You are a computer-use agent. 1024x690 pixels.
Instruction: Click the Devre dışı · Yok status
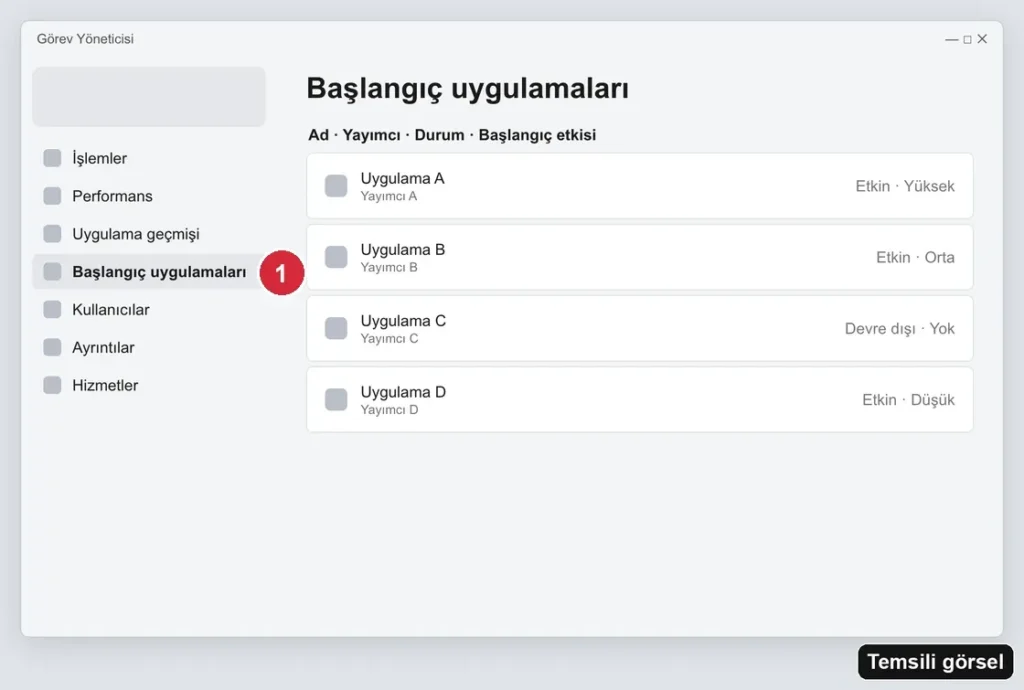900,328
